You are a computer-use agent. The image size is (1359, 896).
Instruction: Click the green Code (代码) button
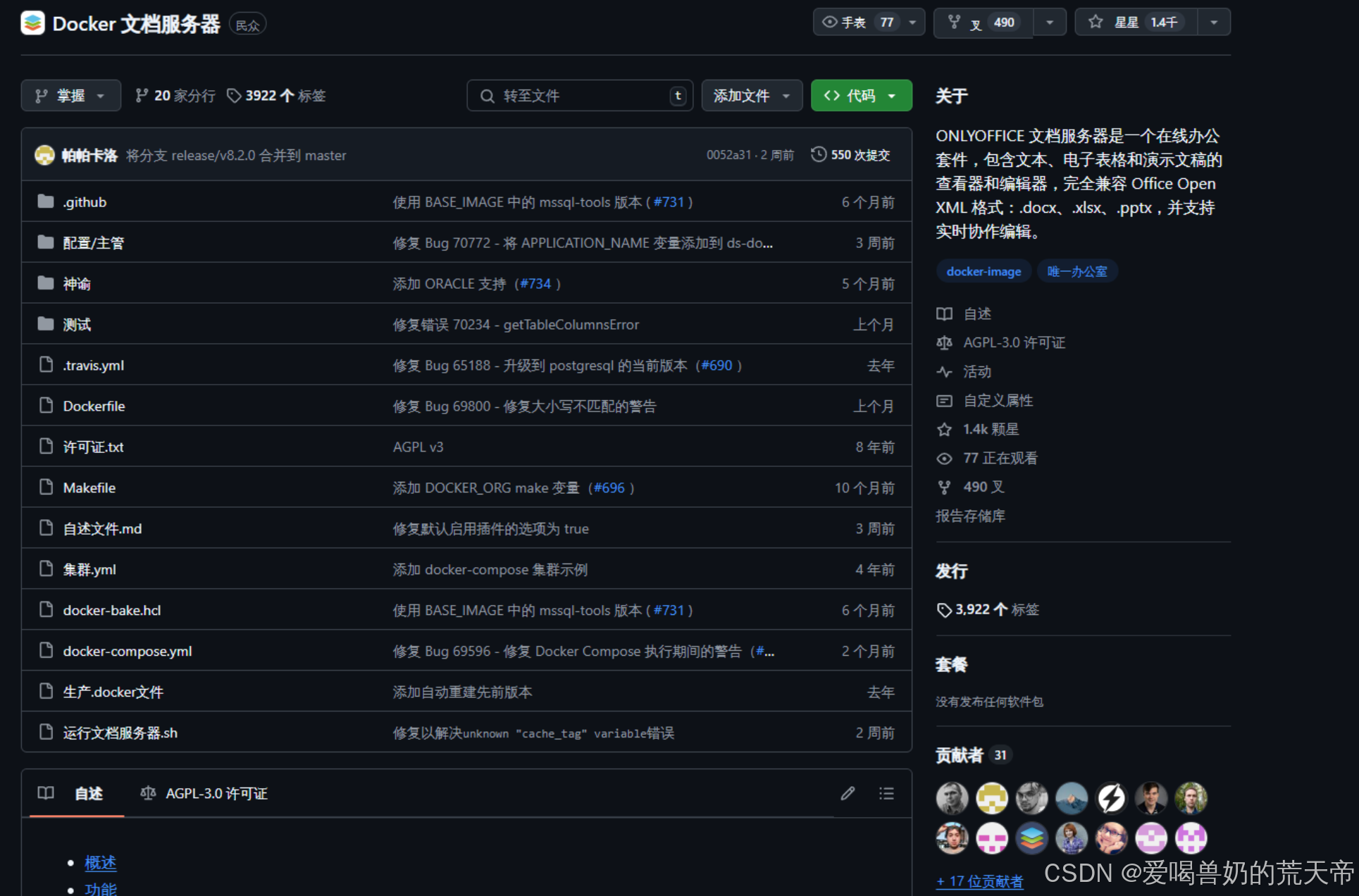click(860, 96)
